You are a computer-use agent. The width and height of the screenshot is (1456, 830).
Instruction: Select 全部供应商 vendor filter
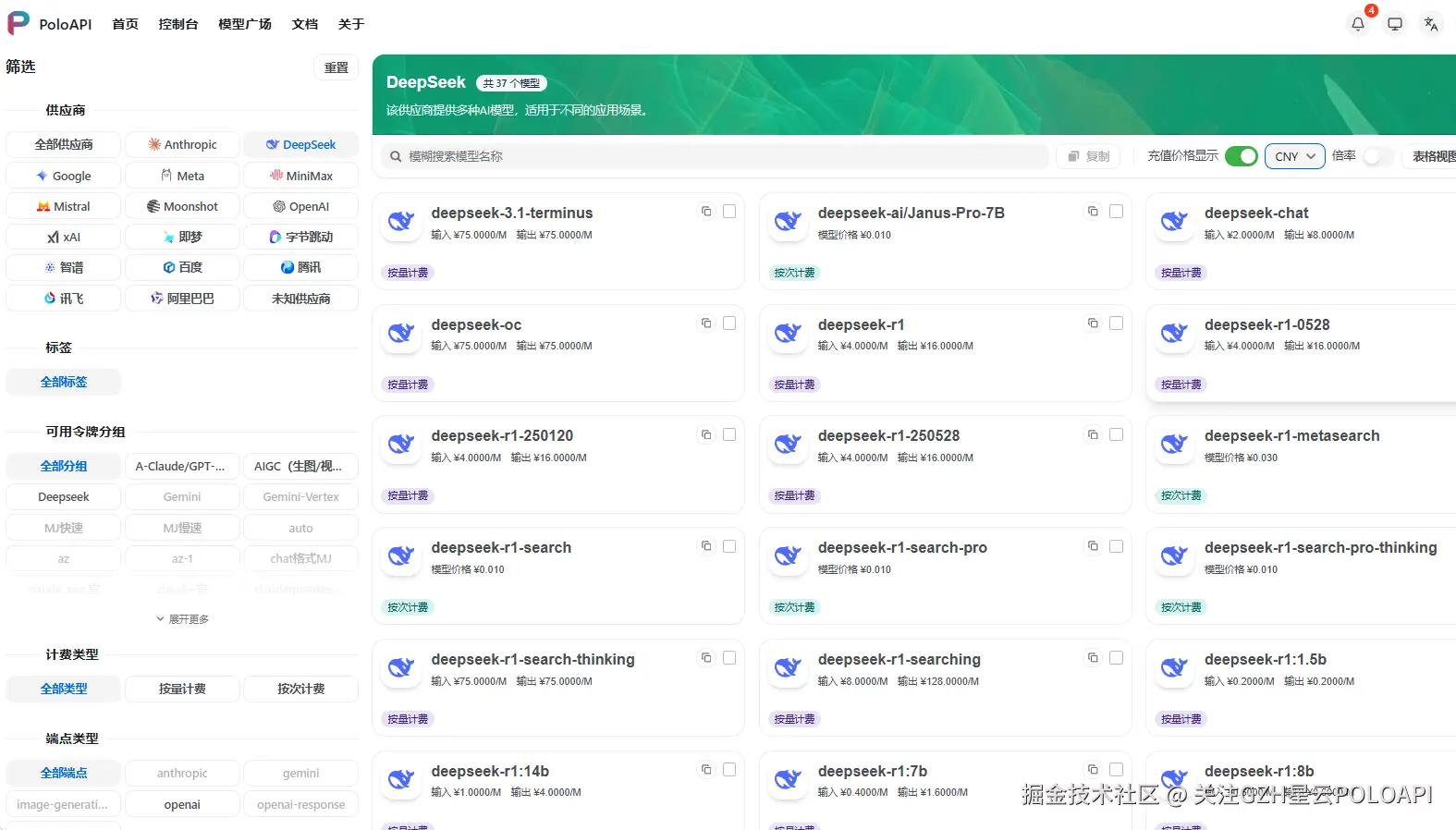64,144
